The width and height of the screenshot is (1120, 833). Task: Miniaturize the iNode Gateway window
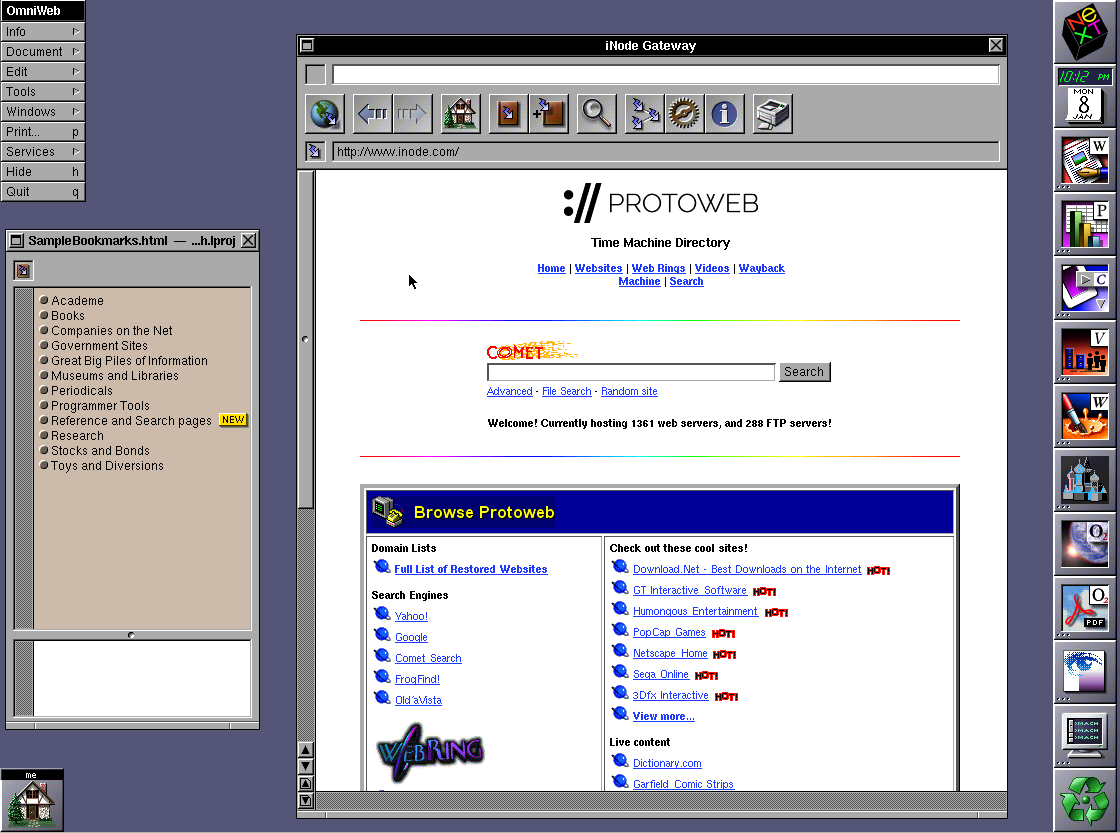pos(307,45)
